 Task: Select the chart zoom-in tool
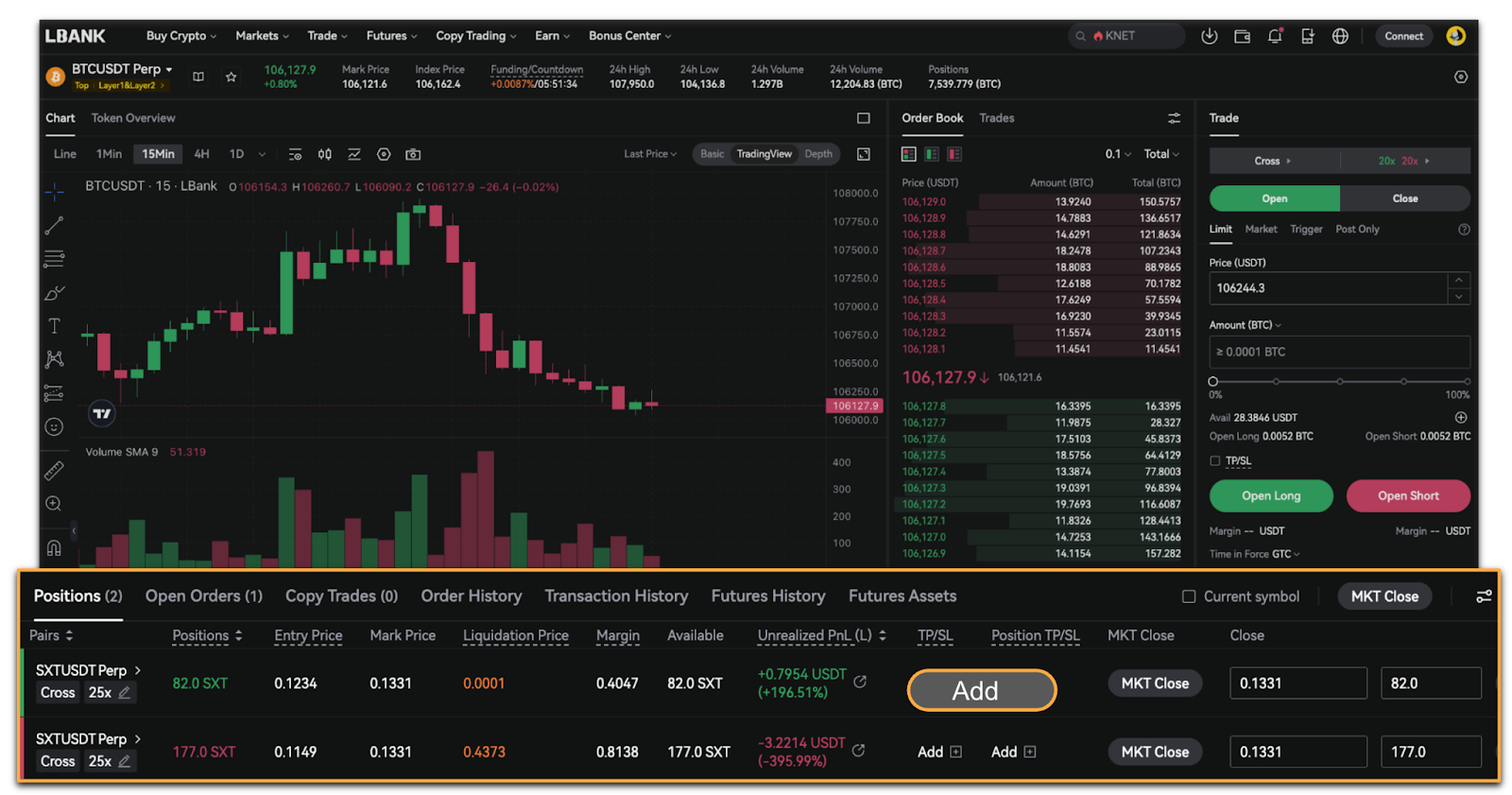[x=54, y=504]
